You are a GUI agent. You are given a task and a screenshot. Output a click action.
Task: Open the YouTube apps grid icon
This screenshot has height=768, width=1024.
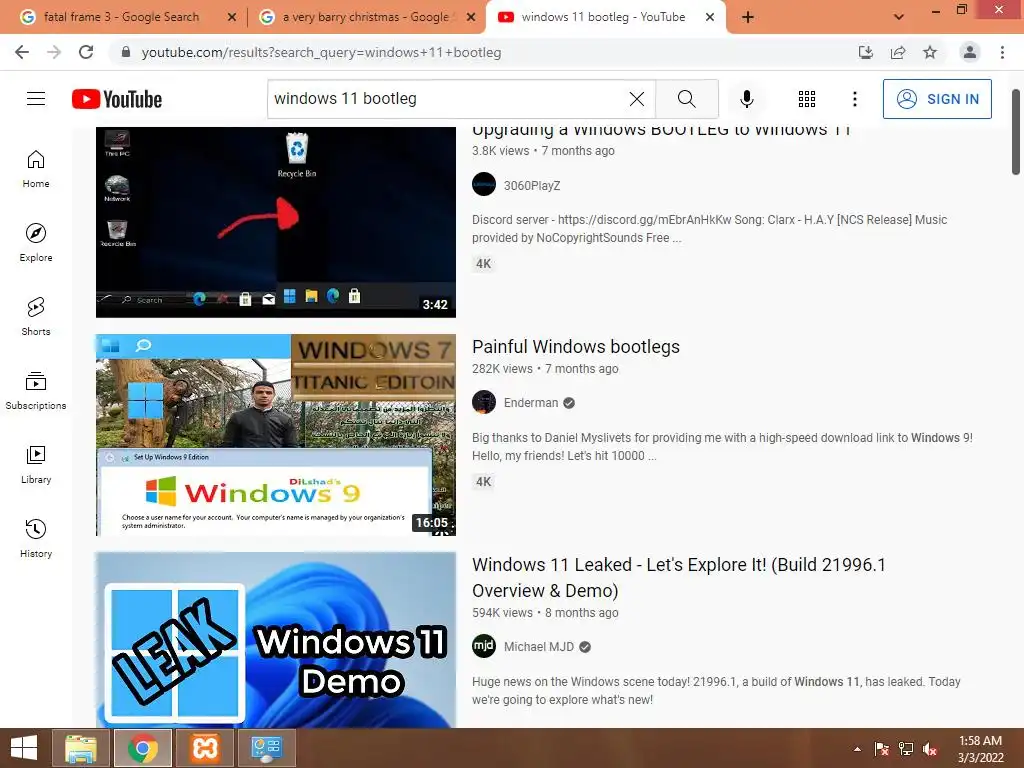[807, 99]
